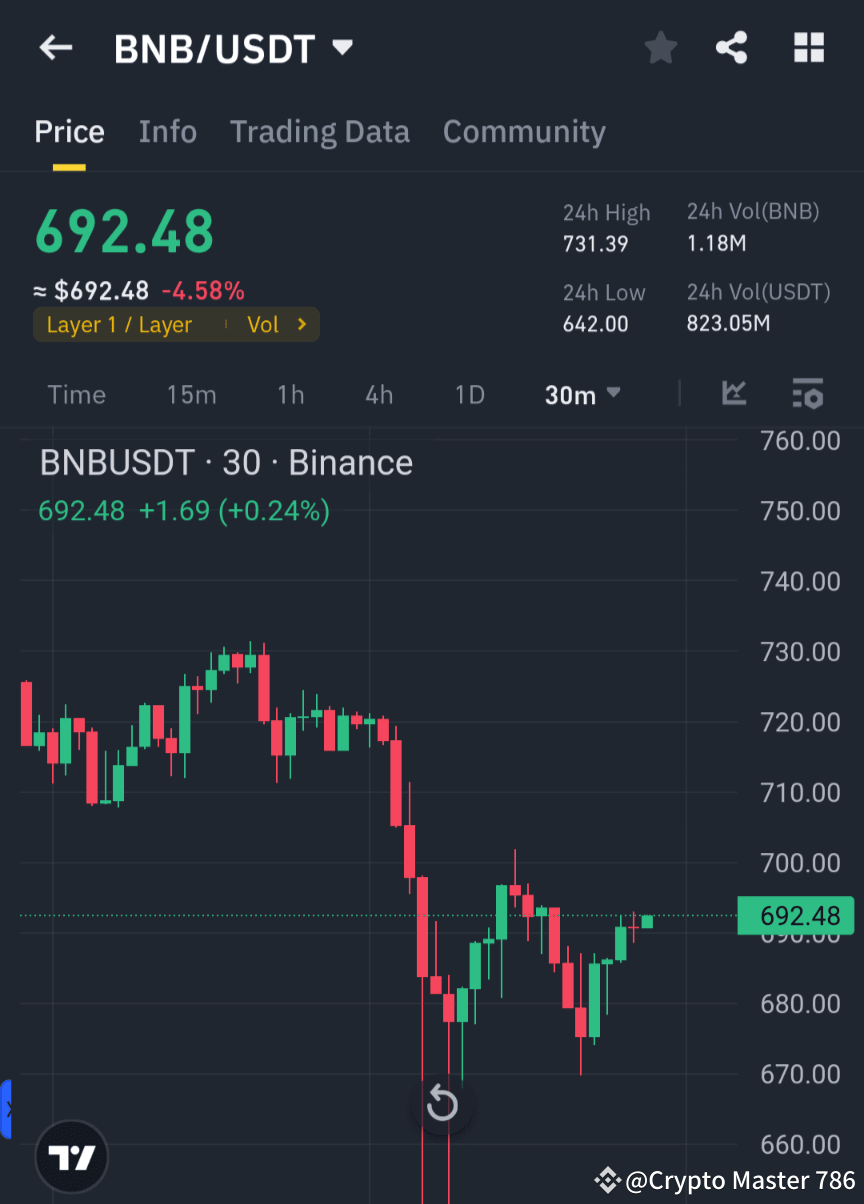This screenshot has width=864, height=1204.
Task: Switch chart to 1D view
Action: tap(469, 394)
